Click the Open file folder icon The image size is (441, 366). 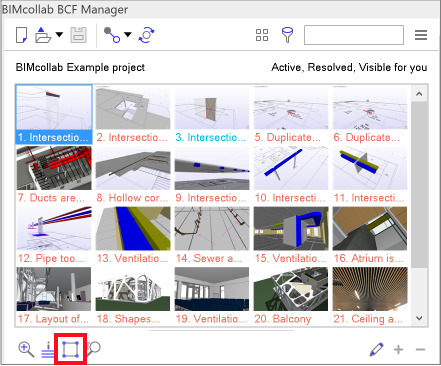coord(43,35)
